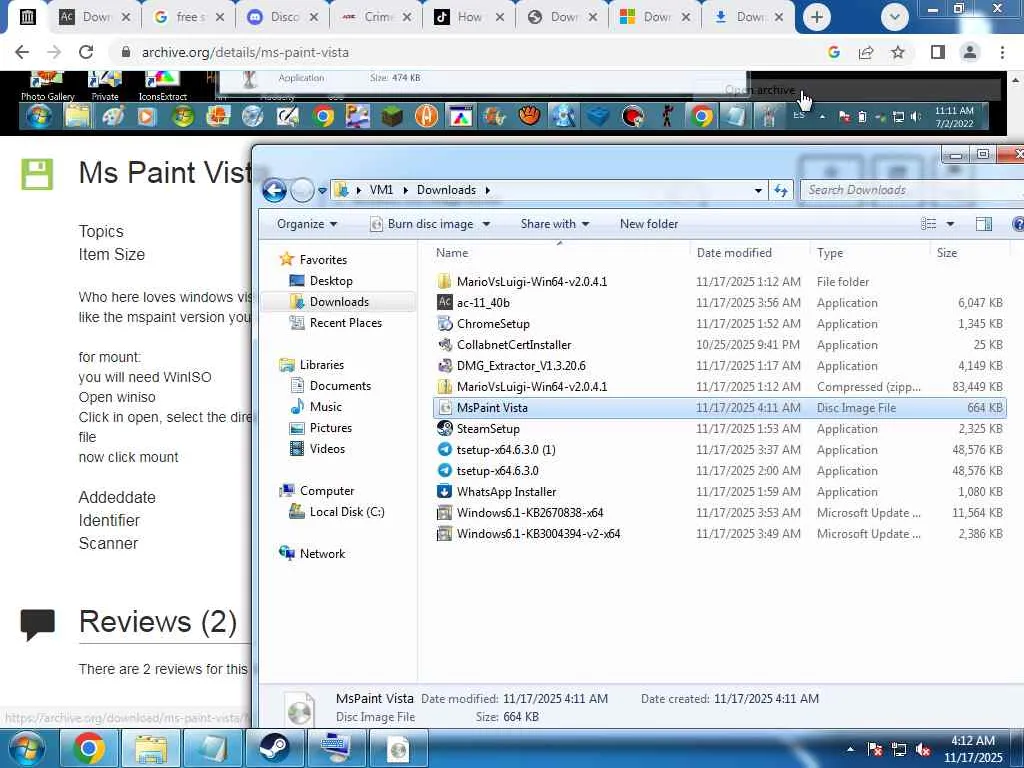1024x768 pixels.
Task: Open the Burn disc image dropdown arrow
Action: click(x=486, y=224)
